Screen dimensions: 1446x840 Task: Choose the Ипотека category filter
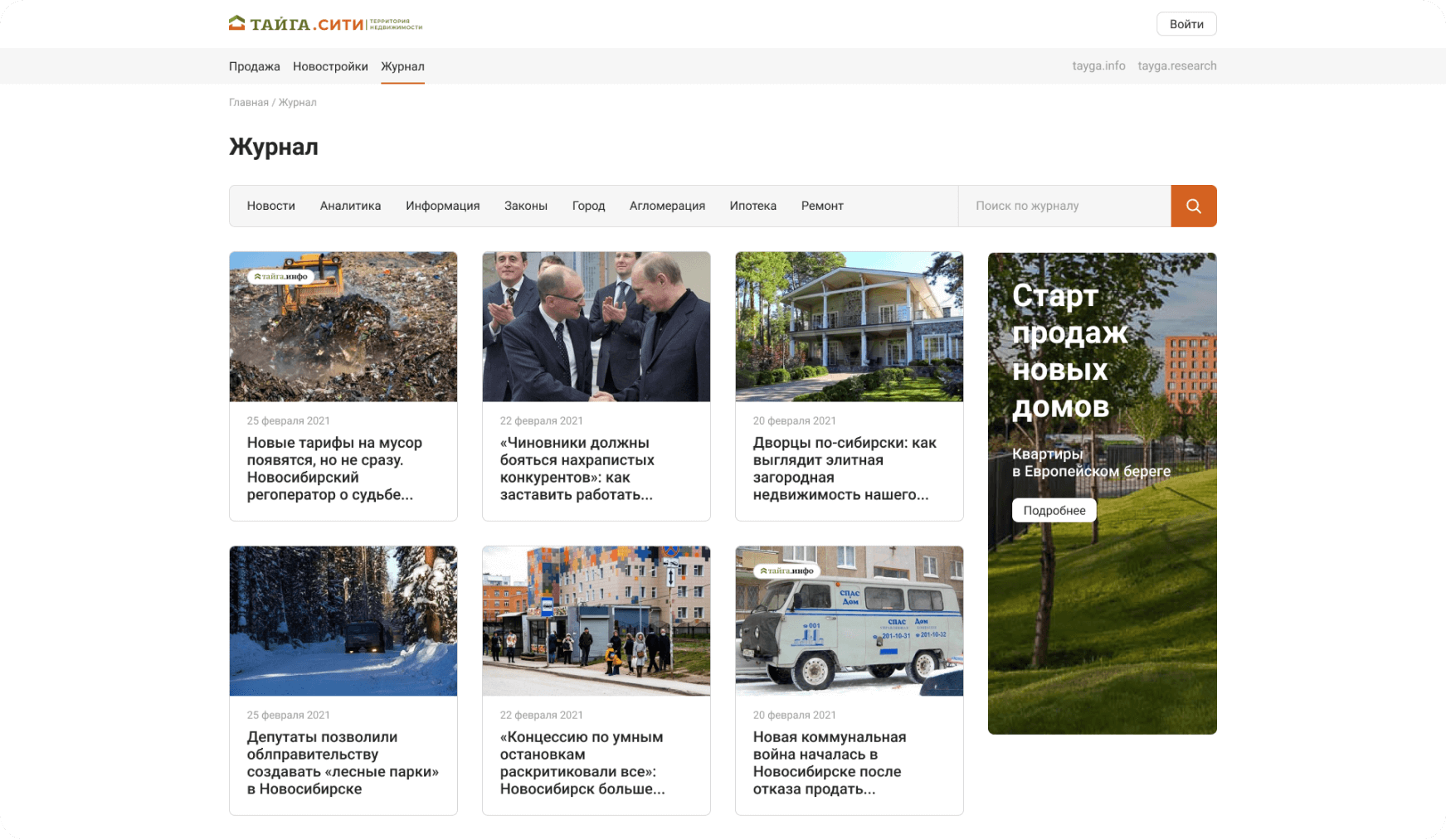(752, 206)
